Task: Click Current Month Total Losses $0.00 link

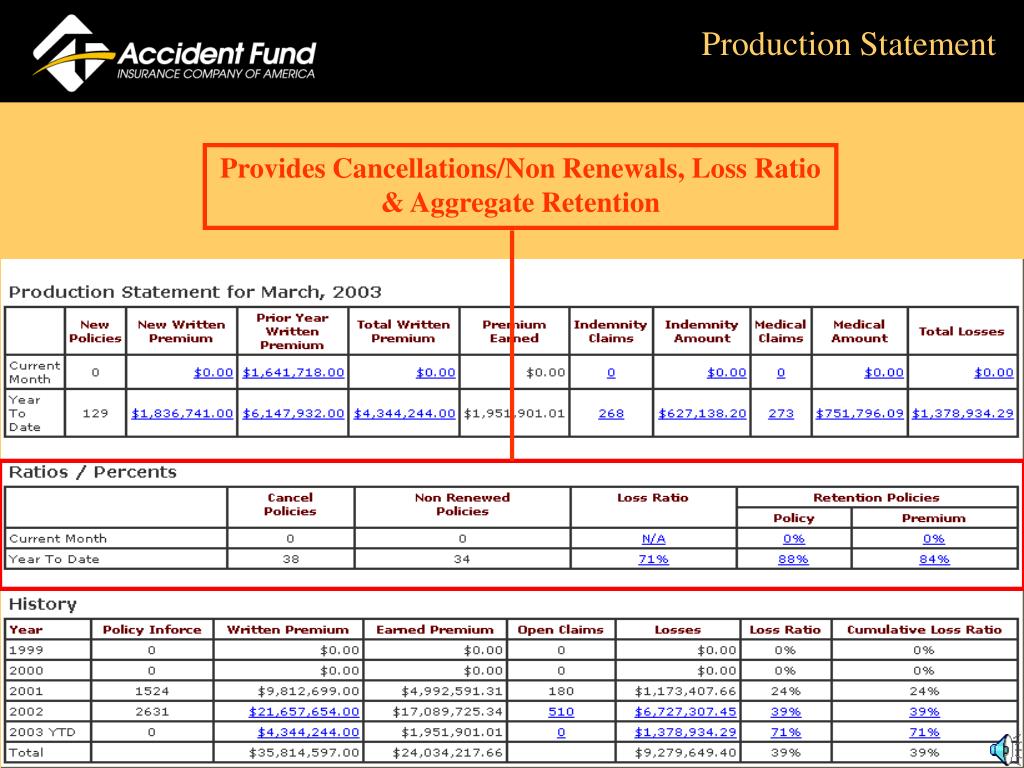Action: point(994,372)
